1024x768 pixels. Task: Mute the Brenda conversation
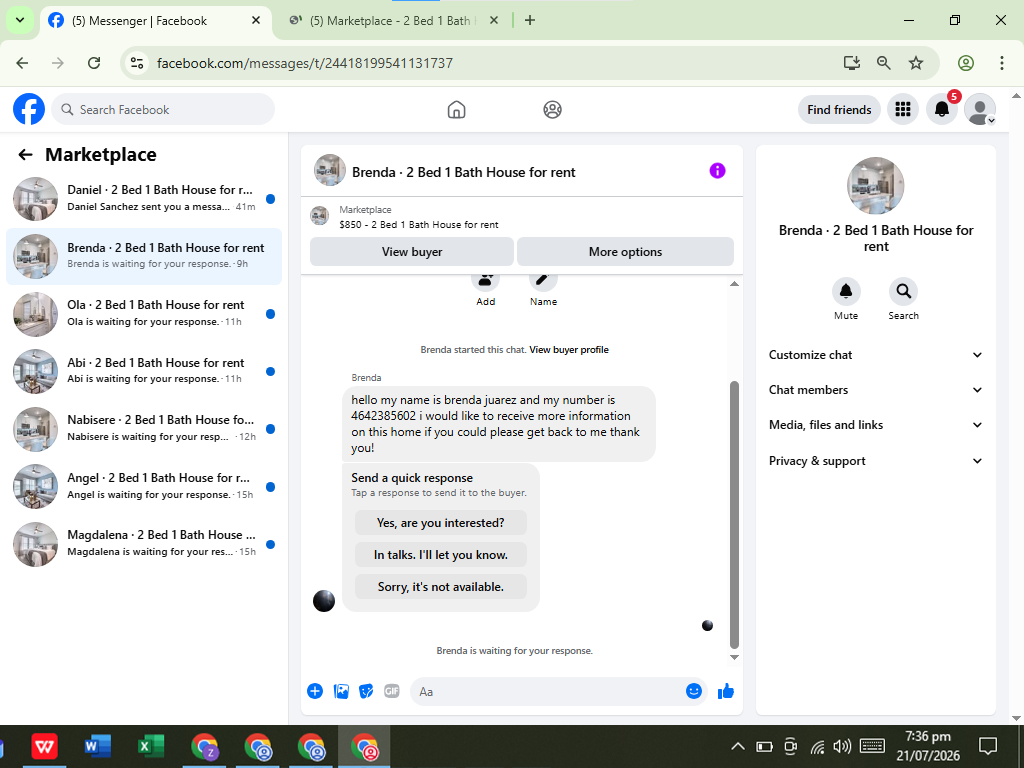[846, 291]
